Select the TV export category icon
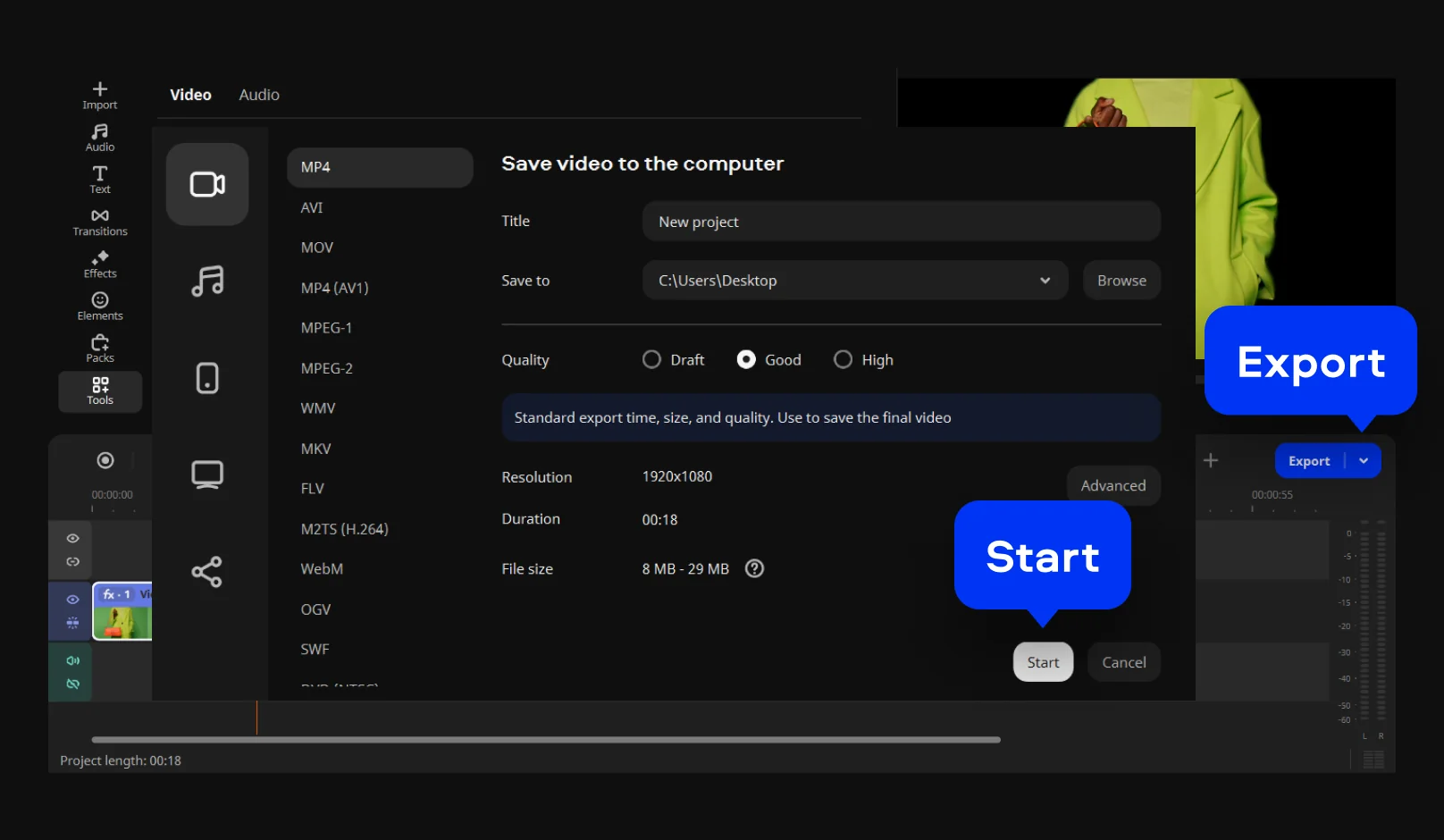The height and width of the screenshot is (840, 1444). point(207,475)
